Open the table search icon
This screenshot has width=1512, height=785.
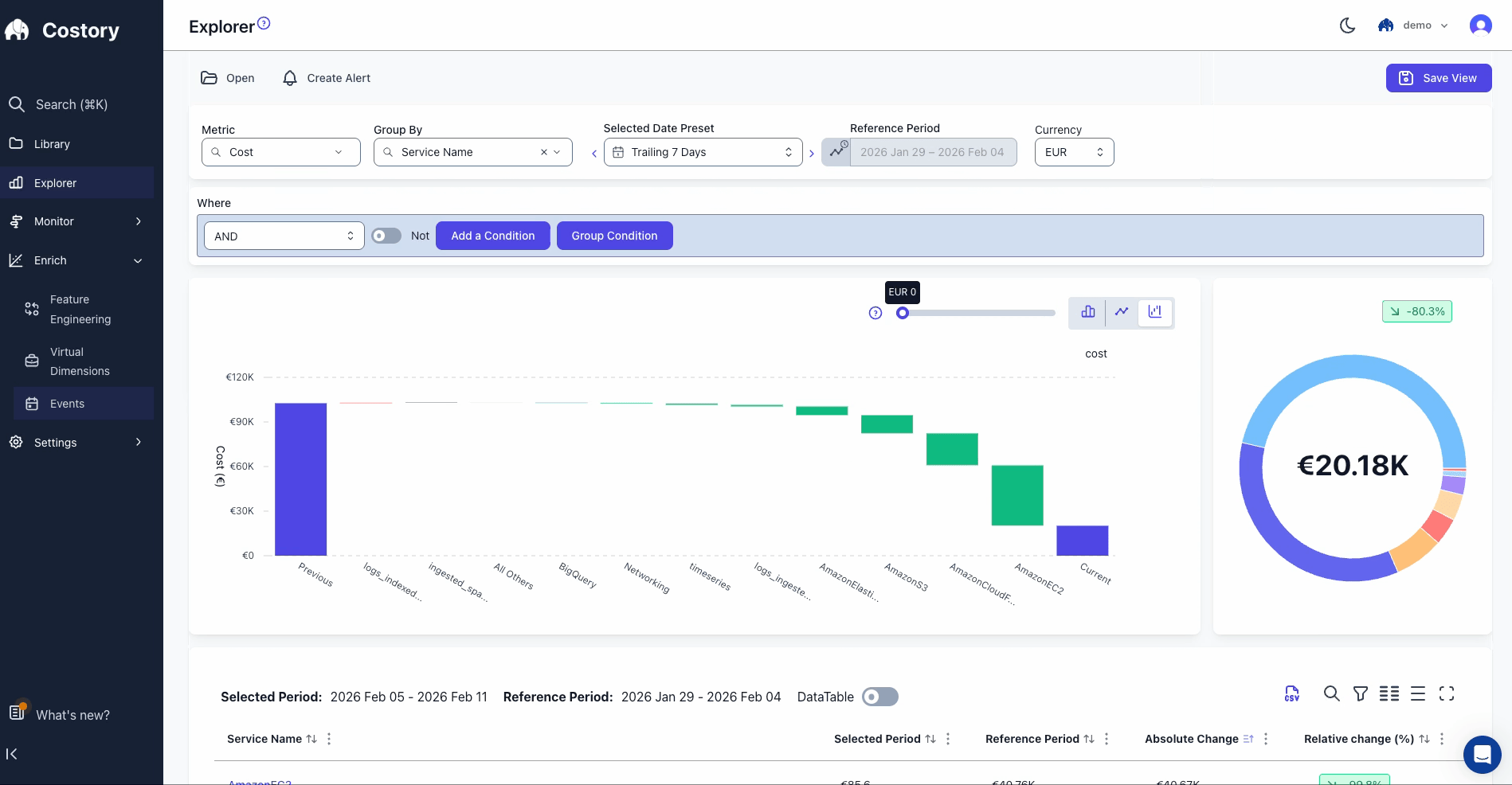point(1331,693)
